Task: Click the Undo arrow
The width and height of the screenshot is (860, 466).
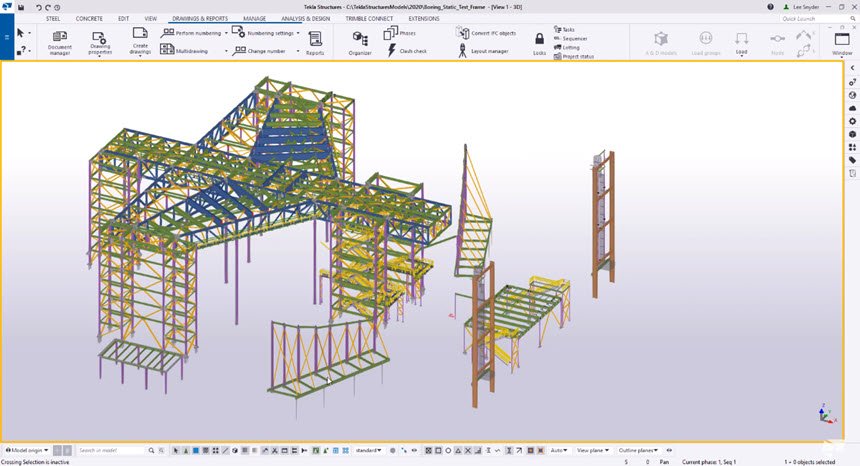Action: tap(38, 7)
